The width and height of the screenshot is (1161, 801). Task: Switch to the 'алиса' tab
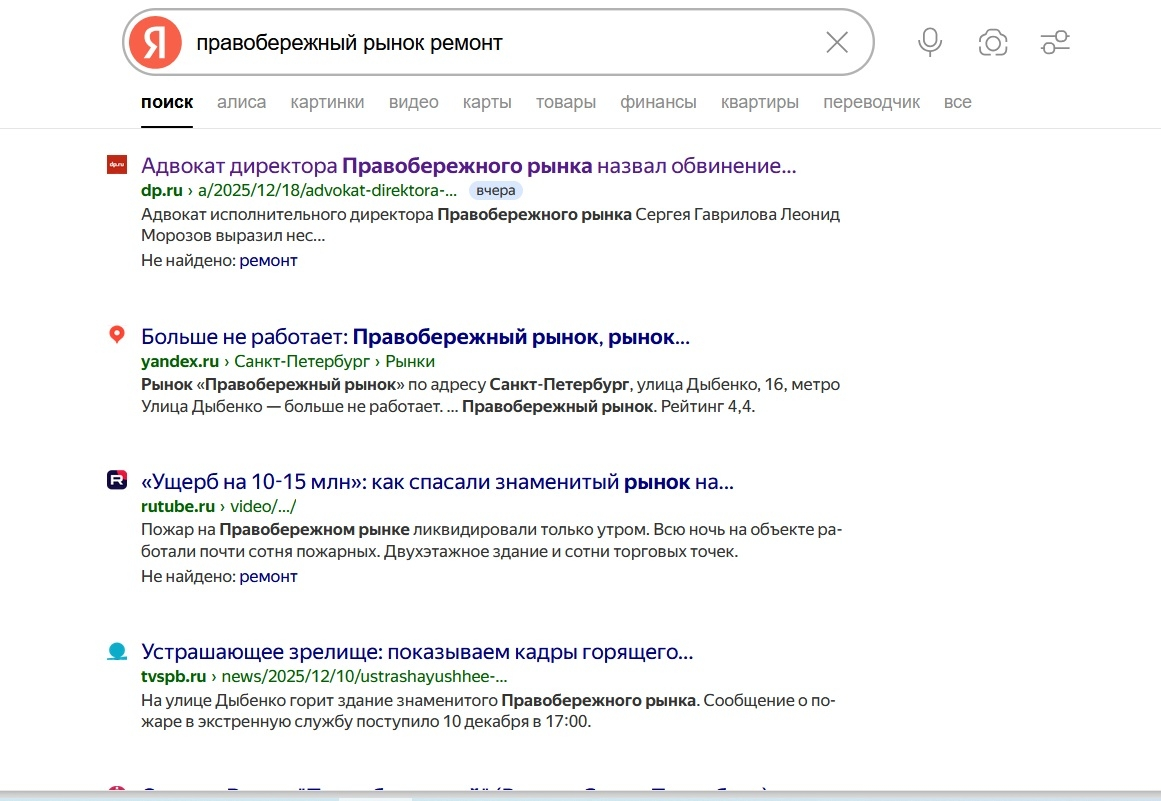click(x=241, y=102)
